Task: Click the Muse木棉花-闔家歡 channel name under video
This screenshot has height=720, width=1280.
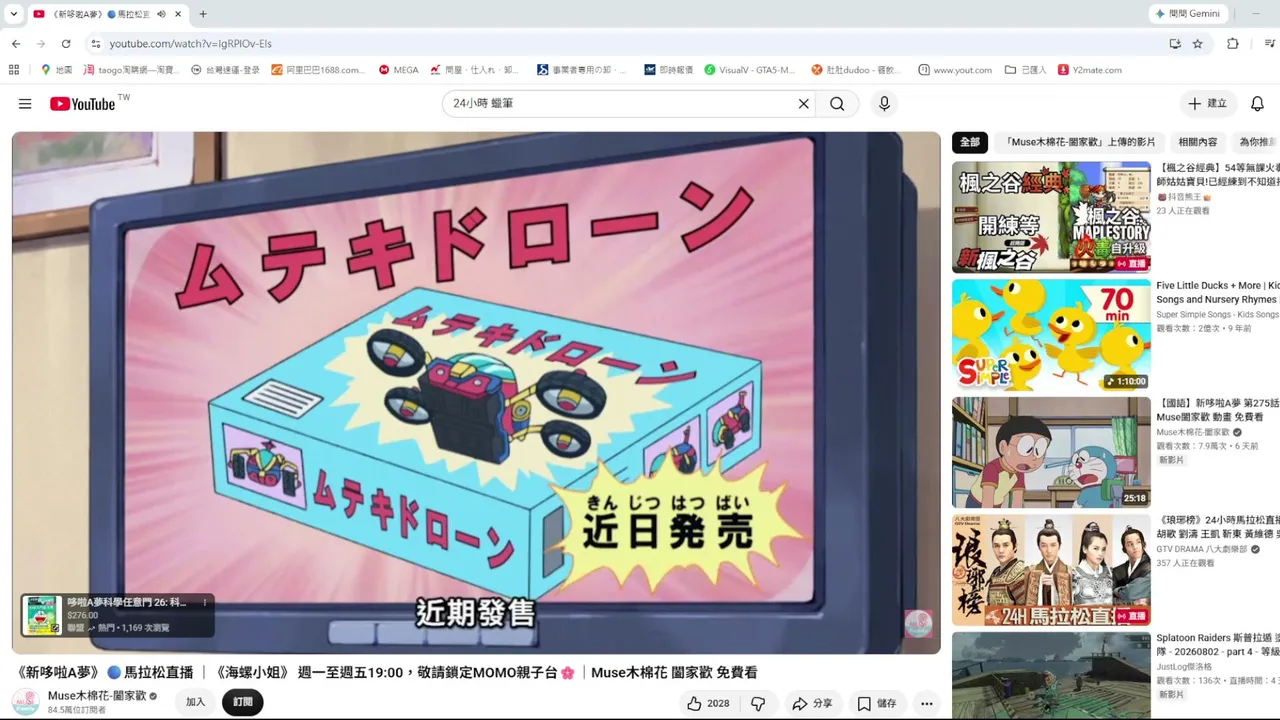Action: click(x=97, y=695)
